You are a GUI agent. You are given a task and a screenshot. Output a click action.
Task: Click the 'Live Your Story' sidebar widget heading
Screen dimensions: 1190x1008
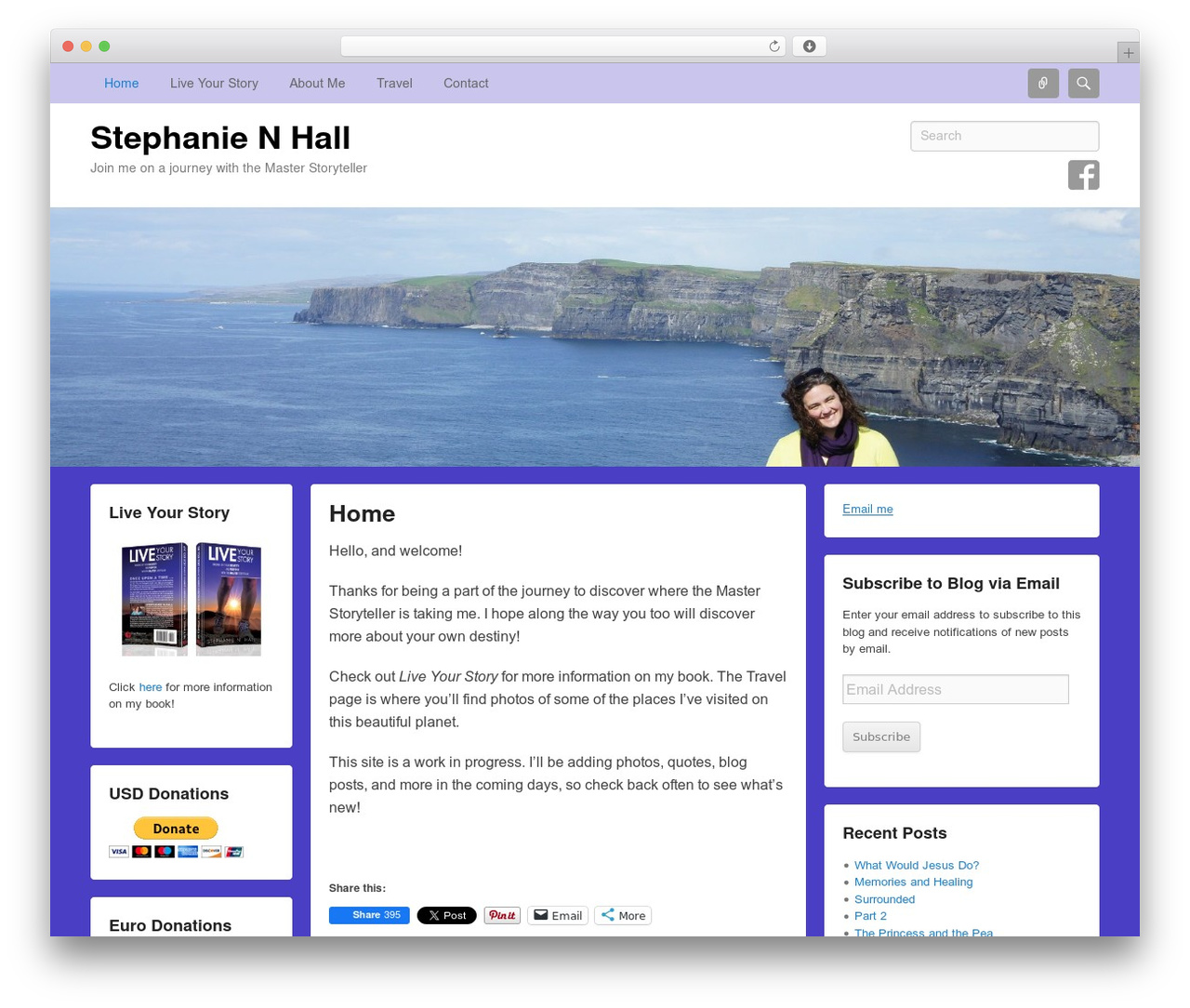point(169,512)
